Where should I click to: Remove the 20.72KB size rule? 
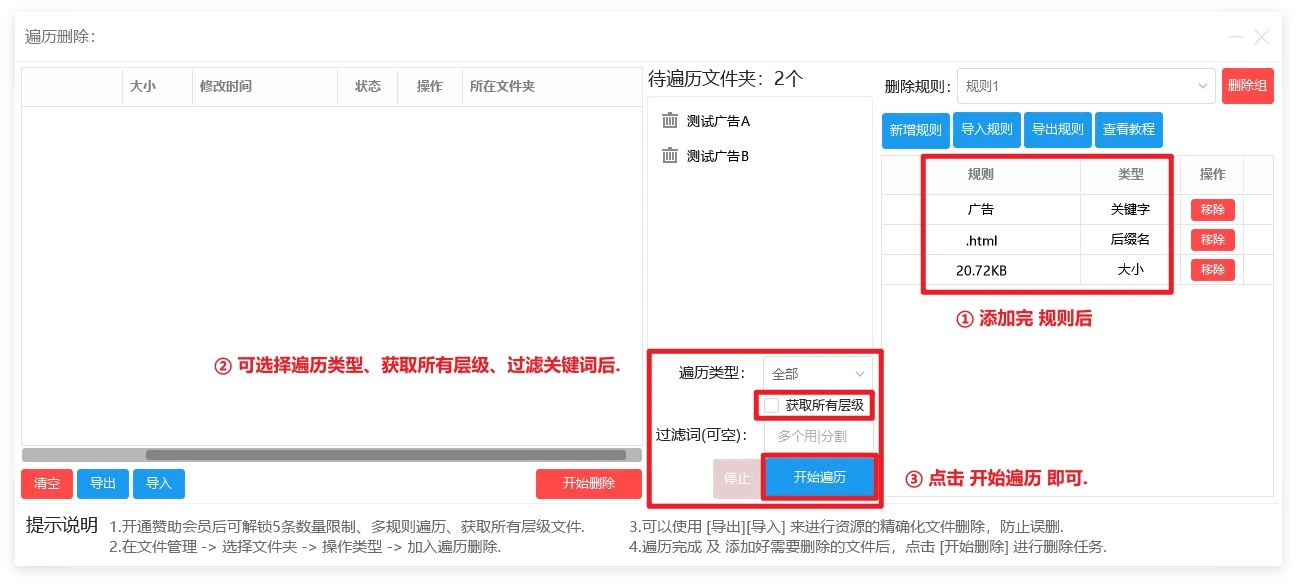tap(1212, 270)
